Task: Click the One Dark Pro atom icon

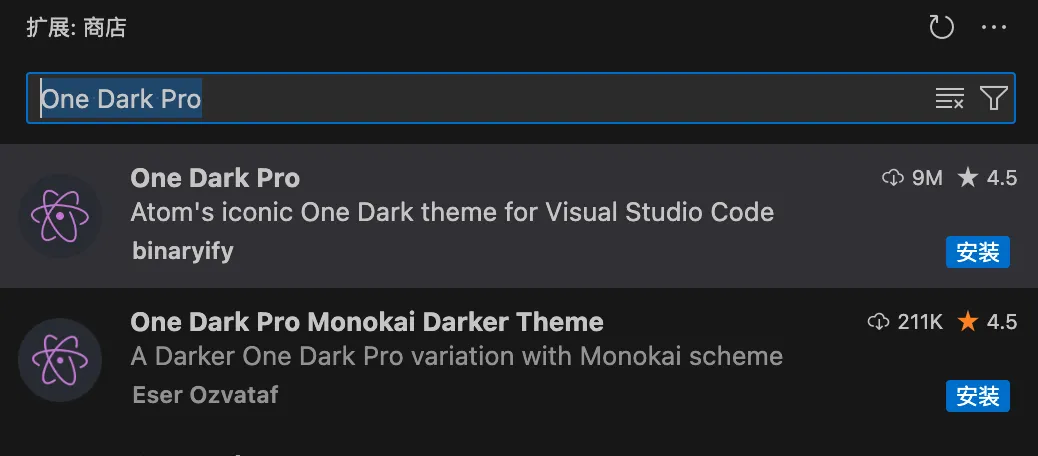Action: [60, 215]
